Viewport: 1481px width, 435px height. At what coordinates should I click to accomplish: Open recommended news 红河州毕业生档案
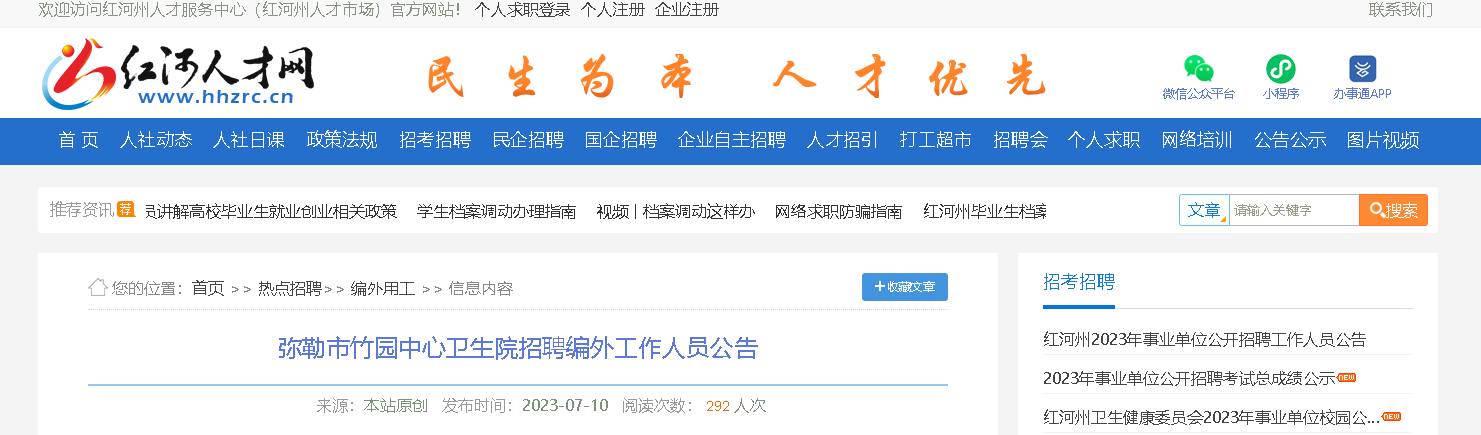[x=985, y=211]
